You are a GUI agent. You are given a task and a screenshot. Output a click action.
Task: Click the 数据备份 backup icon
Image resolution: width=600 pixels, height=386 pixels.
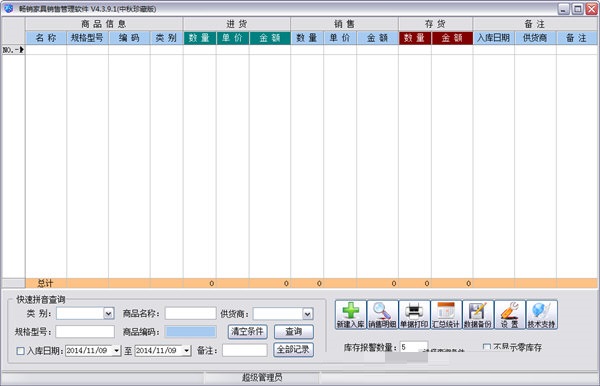(x=478, y=315)
